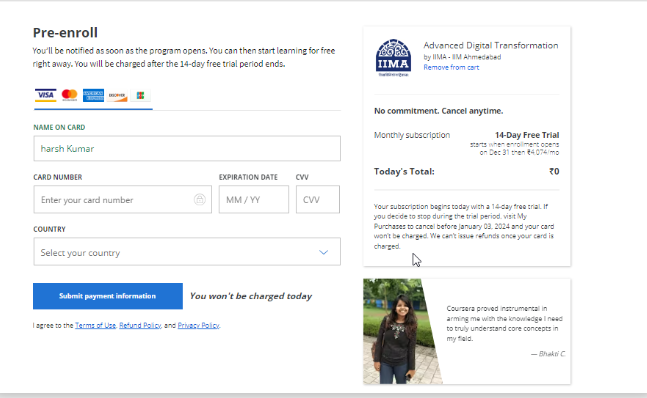
Task: Focus the card number input field
Action: [123, 200]
